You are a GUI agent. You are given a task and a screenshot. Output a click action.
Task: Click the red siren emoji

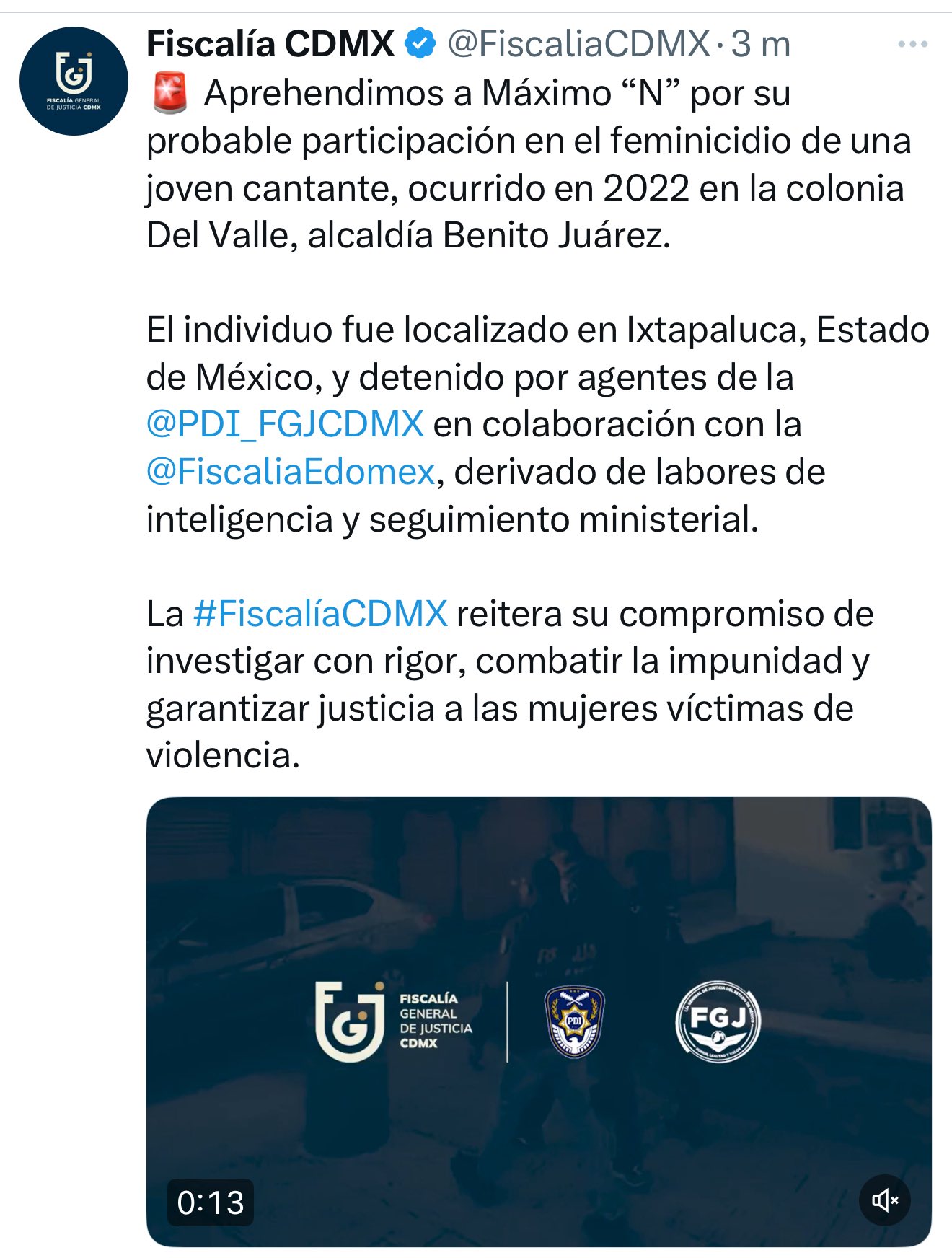coord(170,94)
